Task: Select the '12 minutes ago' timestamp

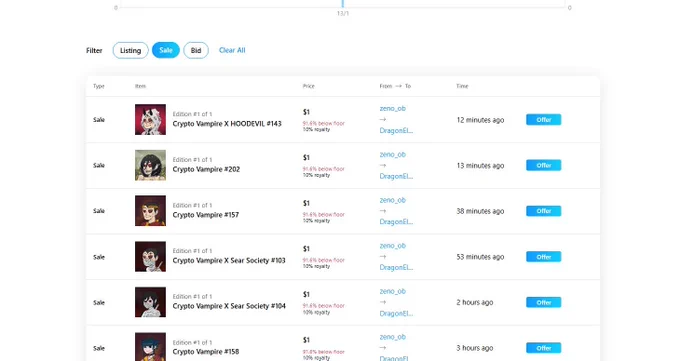Action: click(x=480, y=120)
